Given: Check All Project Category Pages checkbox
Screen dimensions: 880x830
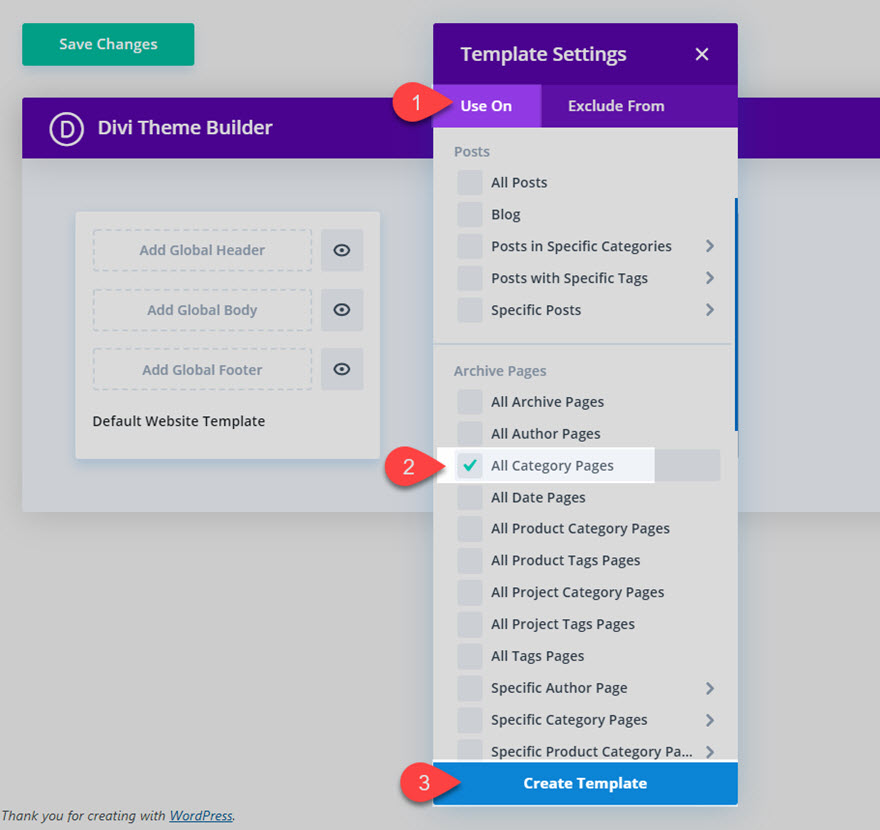Looking at the screenshot, I should pos(469,592).
